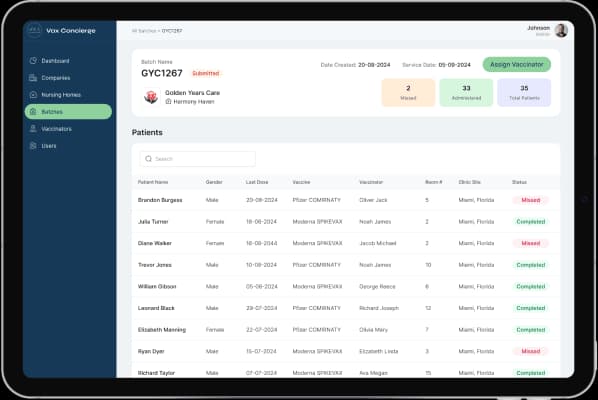598x400 pixels.
Task: Go back via All Batches breadcrumb
Action: point(144,31)
